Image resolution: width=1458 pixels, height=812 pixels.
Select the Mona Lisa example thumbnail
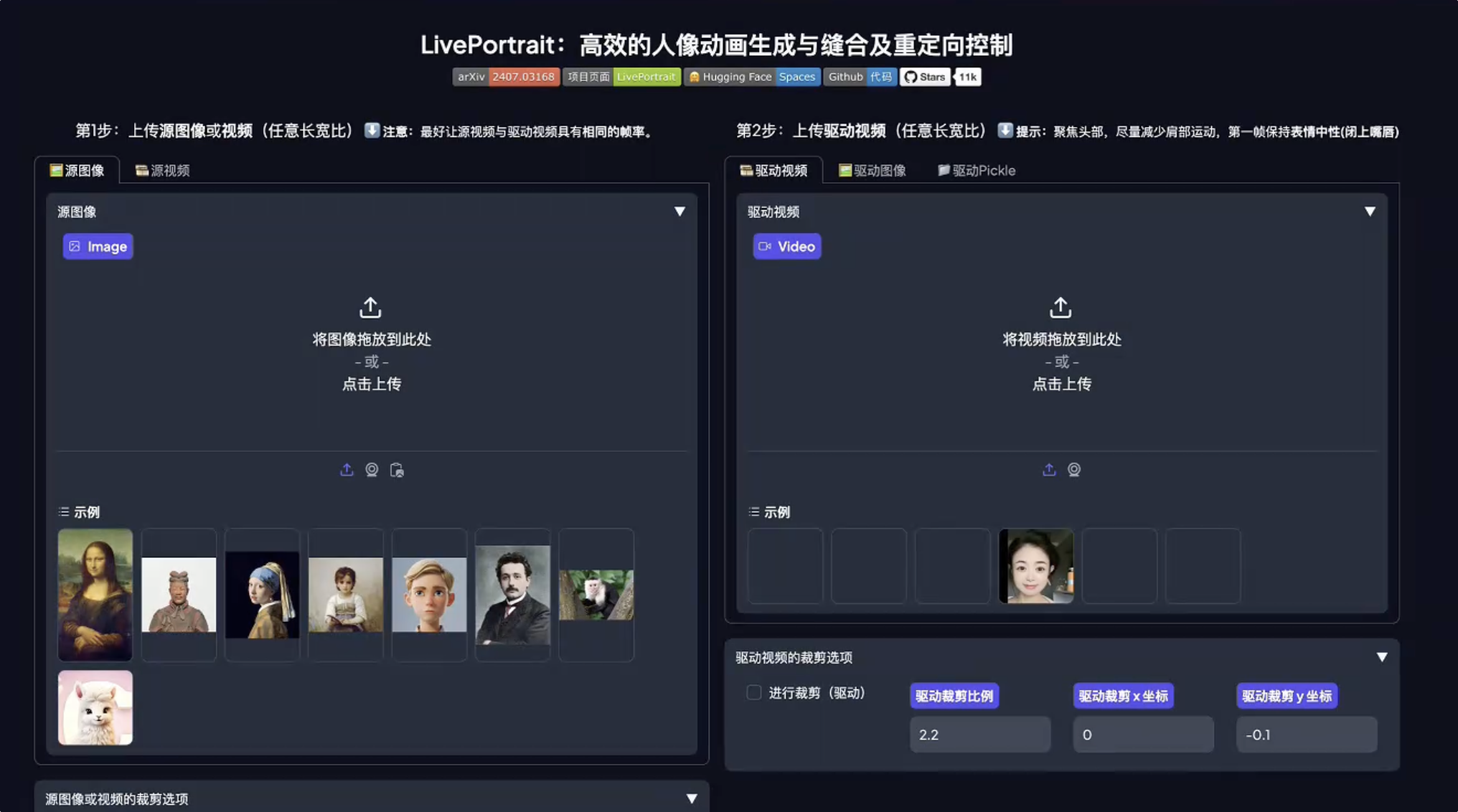pyautogui.click(x=95, y=595)
